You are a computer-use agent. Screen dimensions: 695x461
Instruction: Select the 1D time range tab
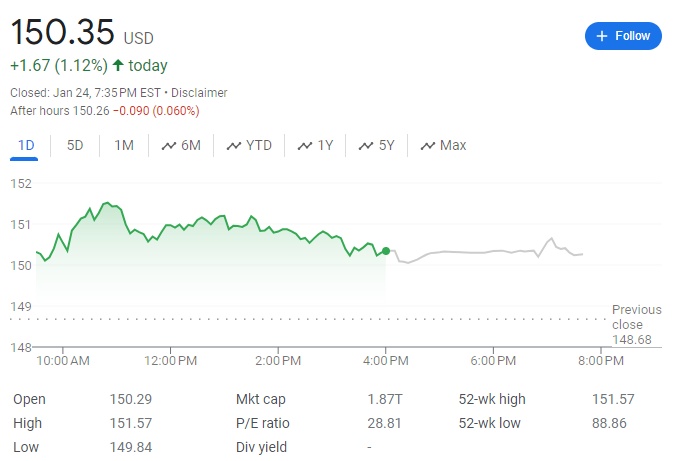(26, 146)
